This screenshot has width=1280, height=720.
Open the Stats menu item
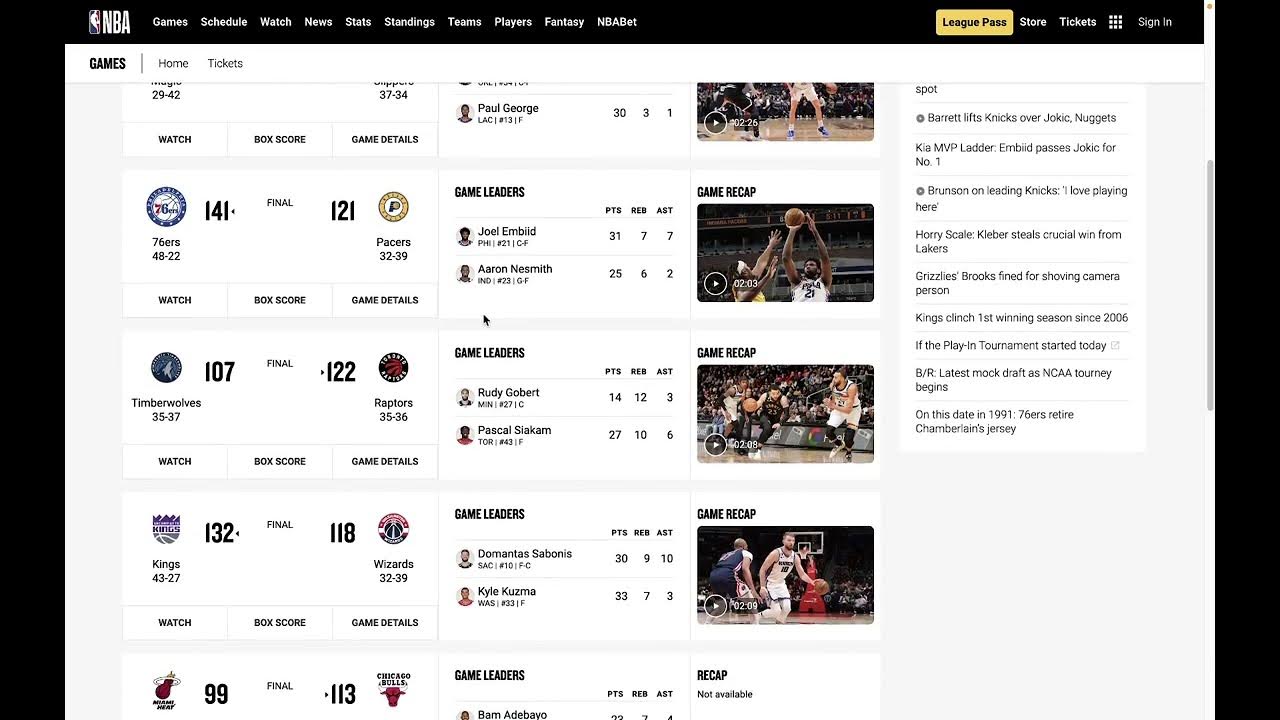(358, 22)
